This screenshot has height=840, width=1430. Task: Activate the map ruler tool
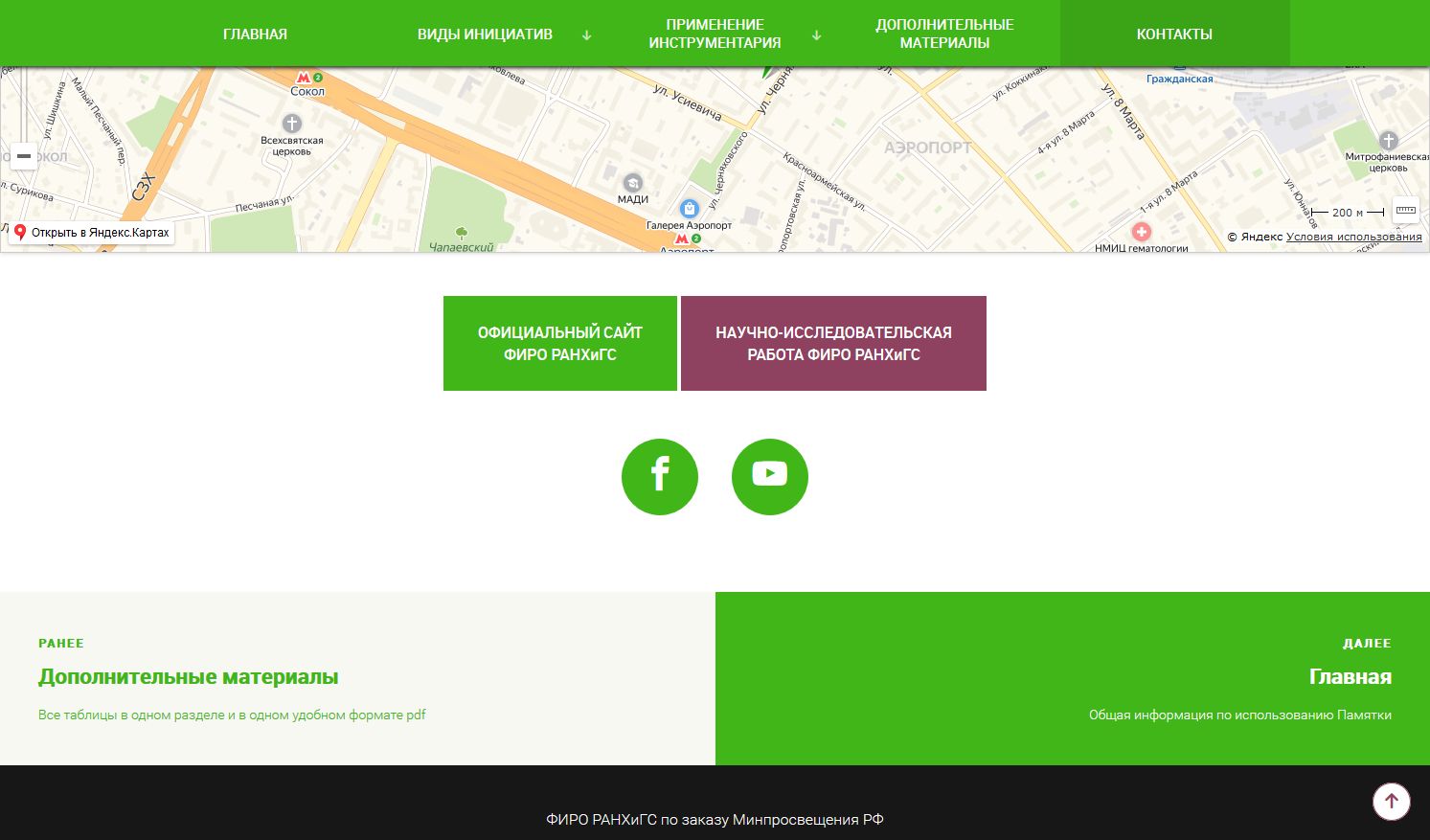click(1405, 211)
